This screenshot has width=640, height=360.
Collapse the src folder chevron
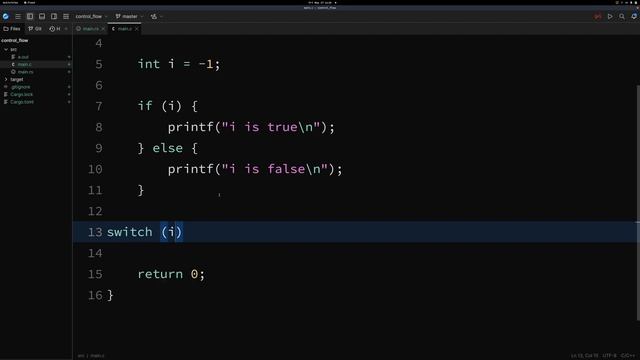coord(6,49)
